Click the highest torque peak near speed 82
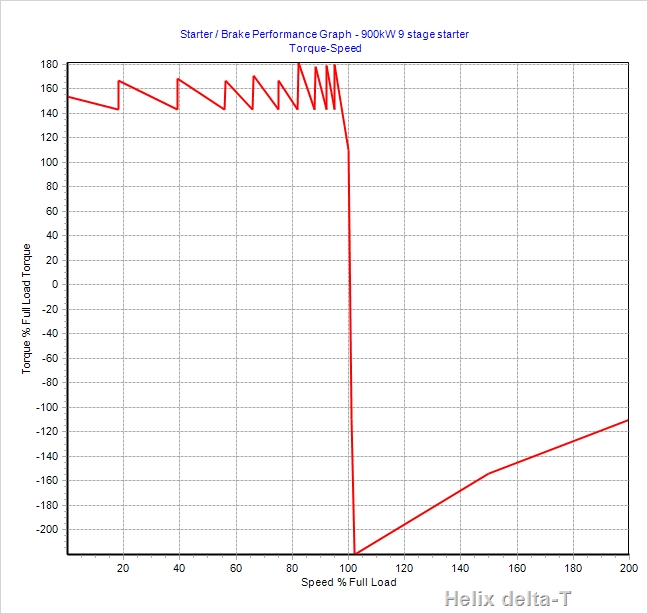 298,63
